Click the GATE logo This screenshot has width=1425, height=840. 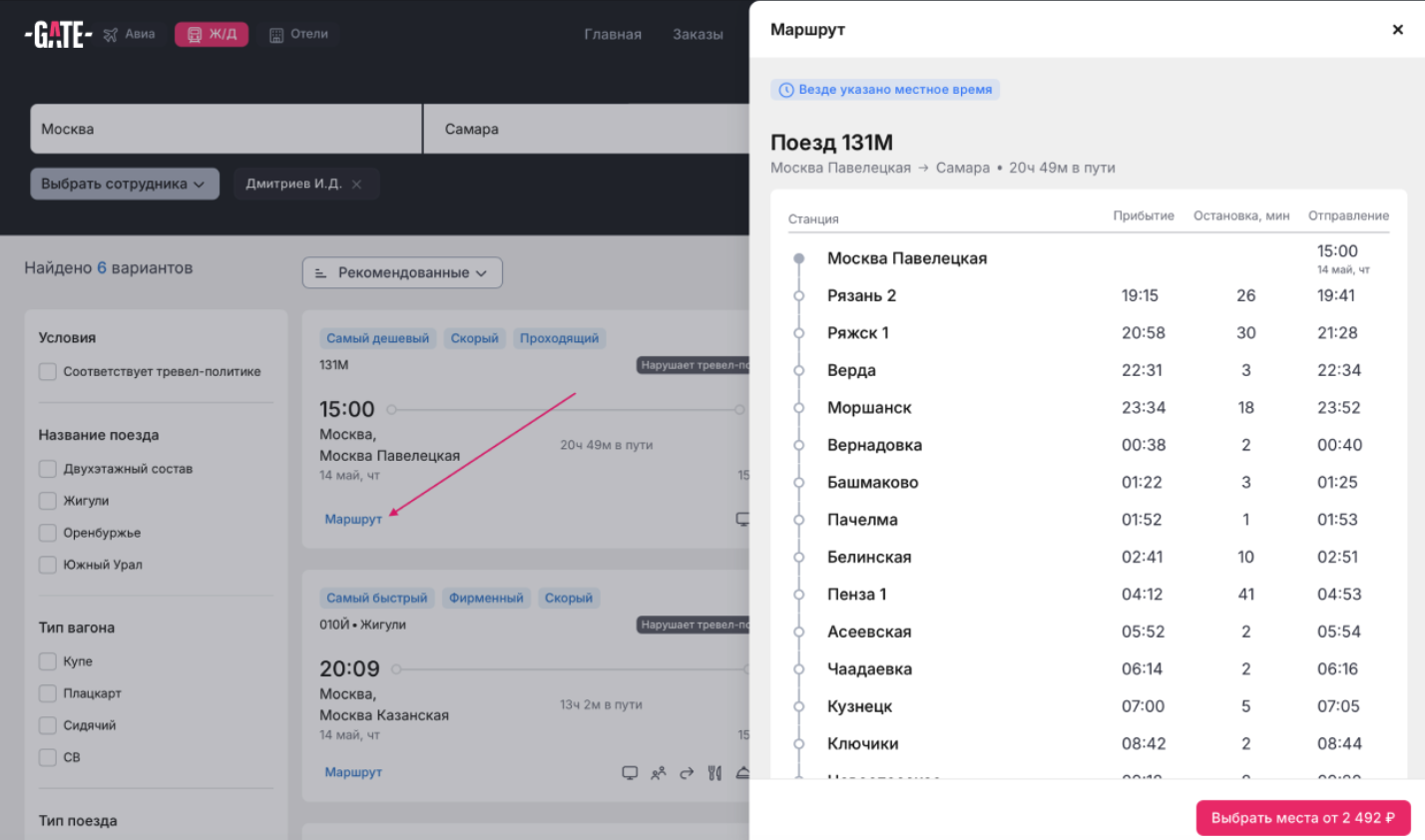[58, 35]
